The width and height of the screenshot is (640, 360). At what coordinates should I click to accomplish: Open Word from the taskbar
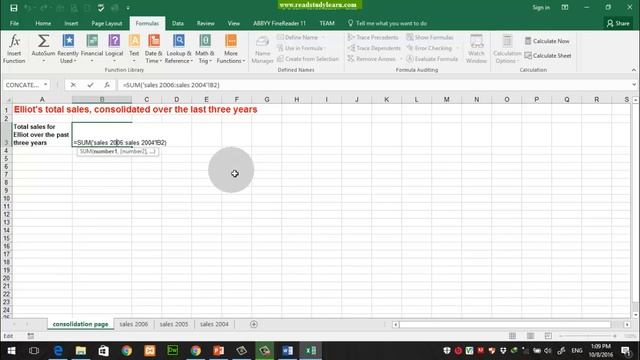click(x=287, y=351)
